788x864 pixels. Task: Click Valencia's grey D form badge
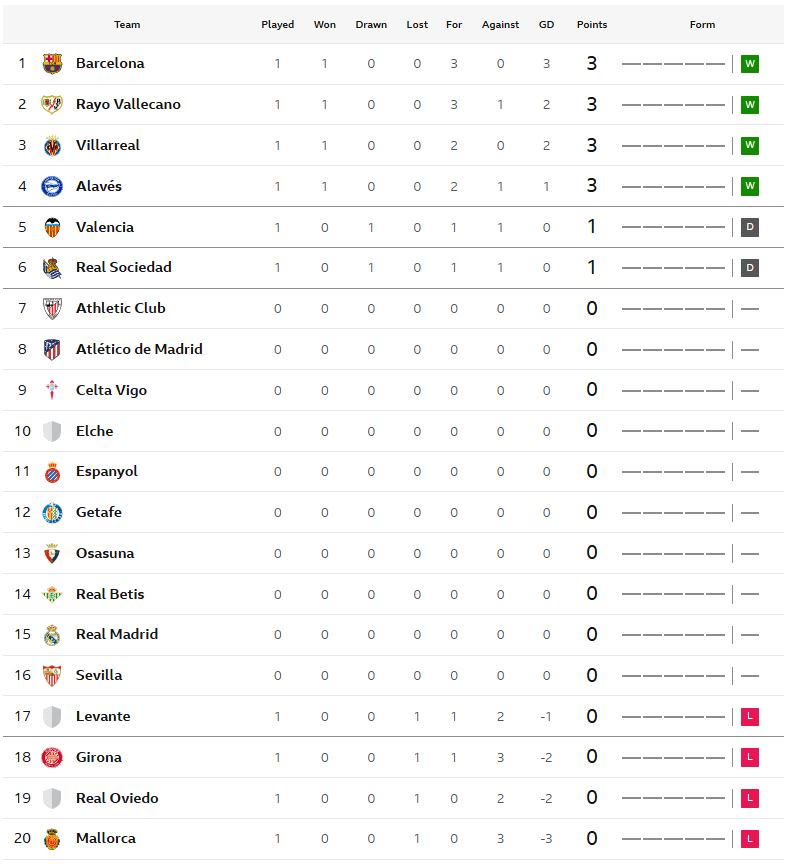(x=750, y=228)
